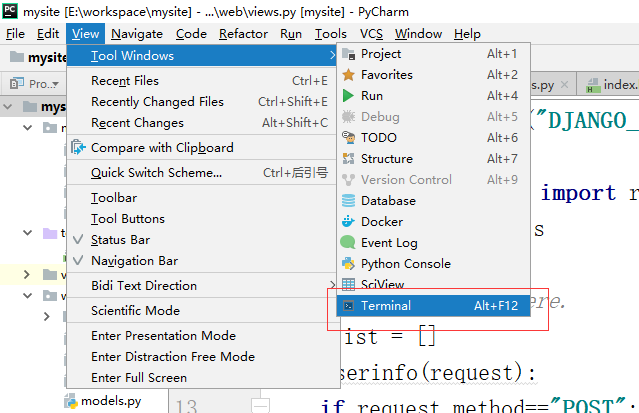Open the File menu

pyautogui.click(x=15, y=34)
